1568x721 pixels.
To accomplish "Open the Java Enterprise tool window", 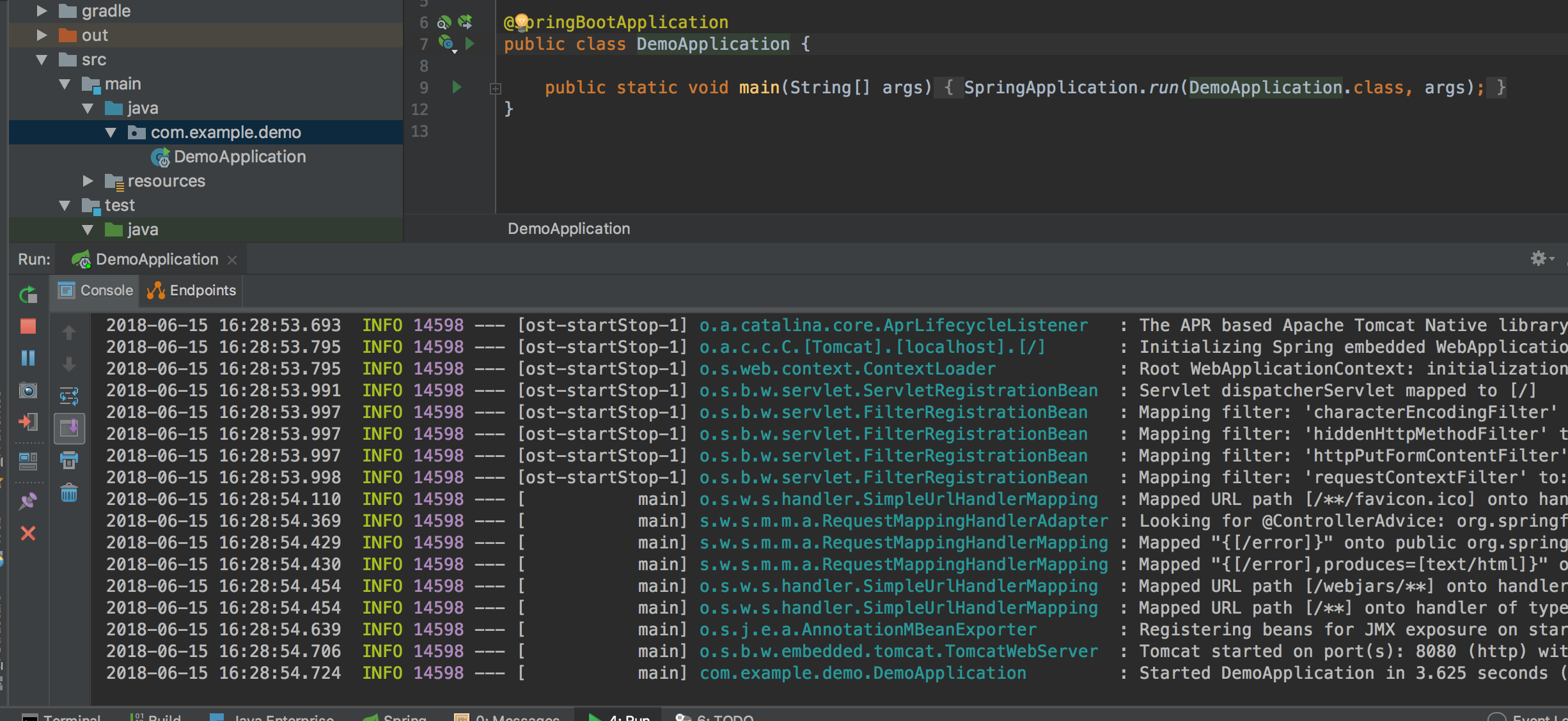I will (x=272, y=717).
